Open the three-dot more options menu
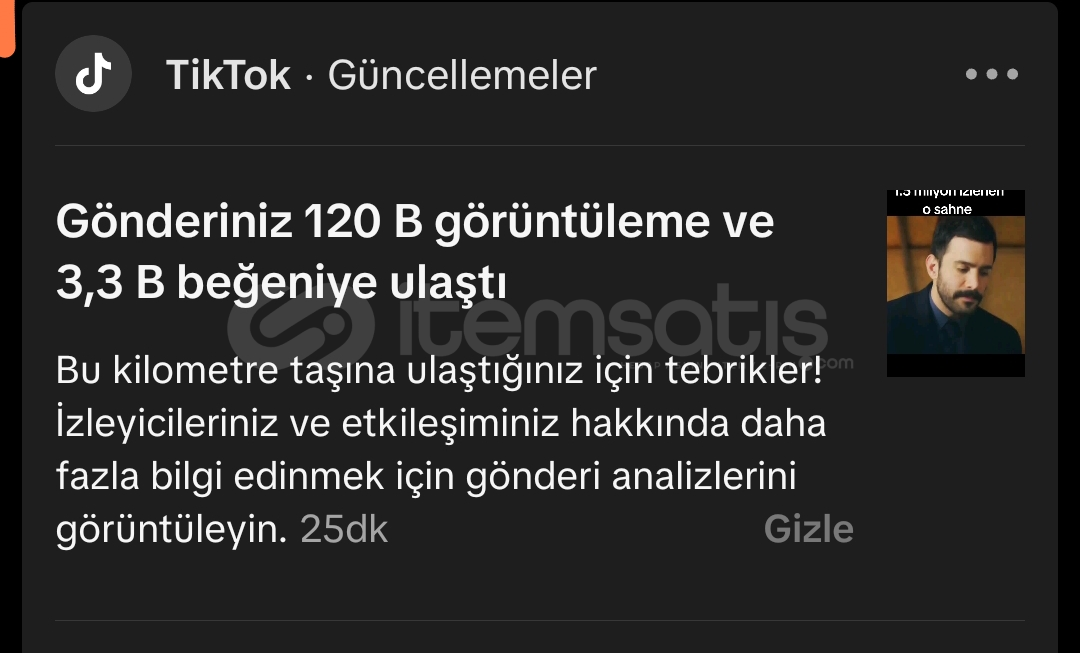 click(991, 74)
